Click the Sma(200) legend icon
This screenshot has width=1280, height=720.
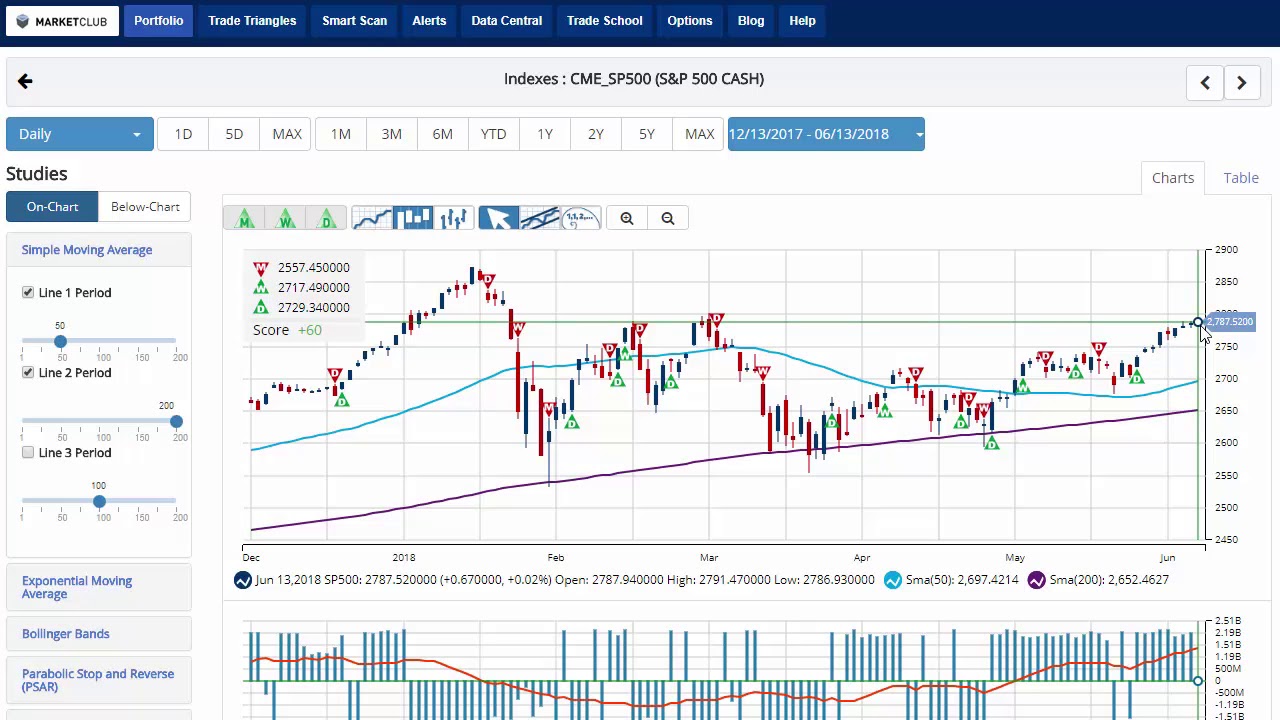tap(1036, 580)
